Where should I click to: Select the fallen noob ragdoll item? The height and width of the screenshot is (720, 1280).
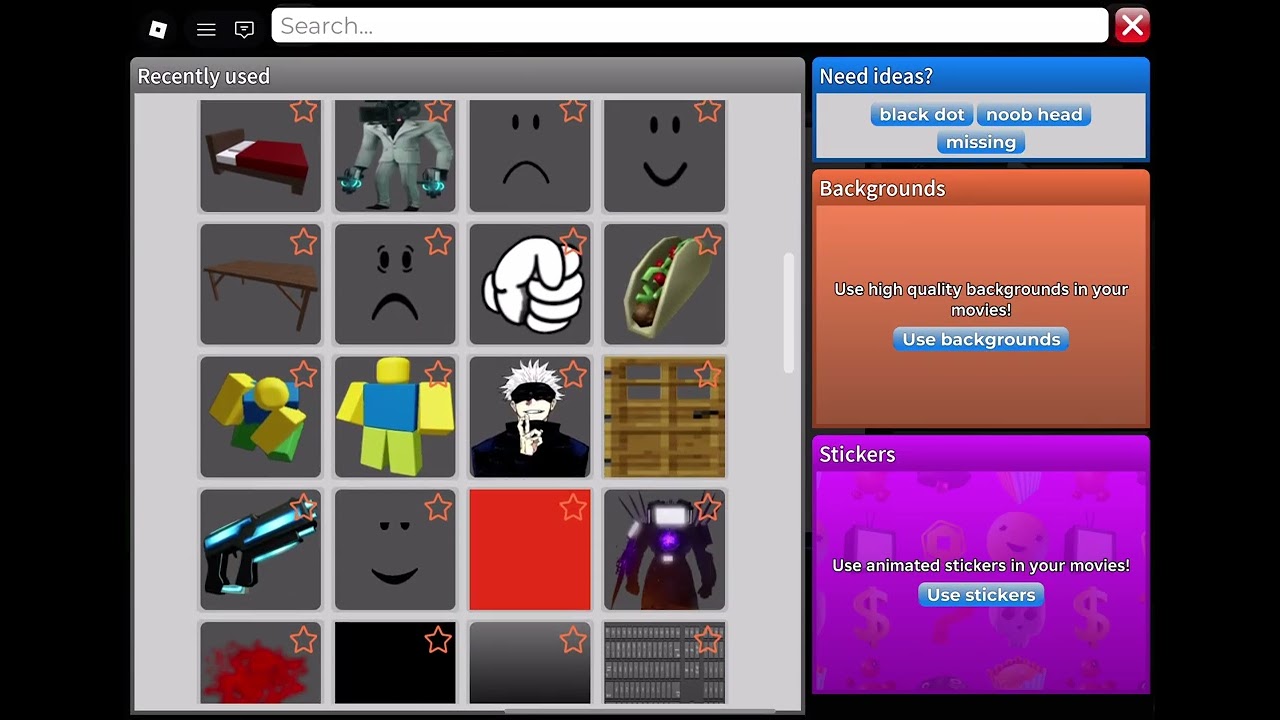(261, 417)
